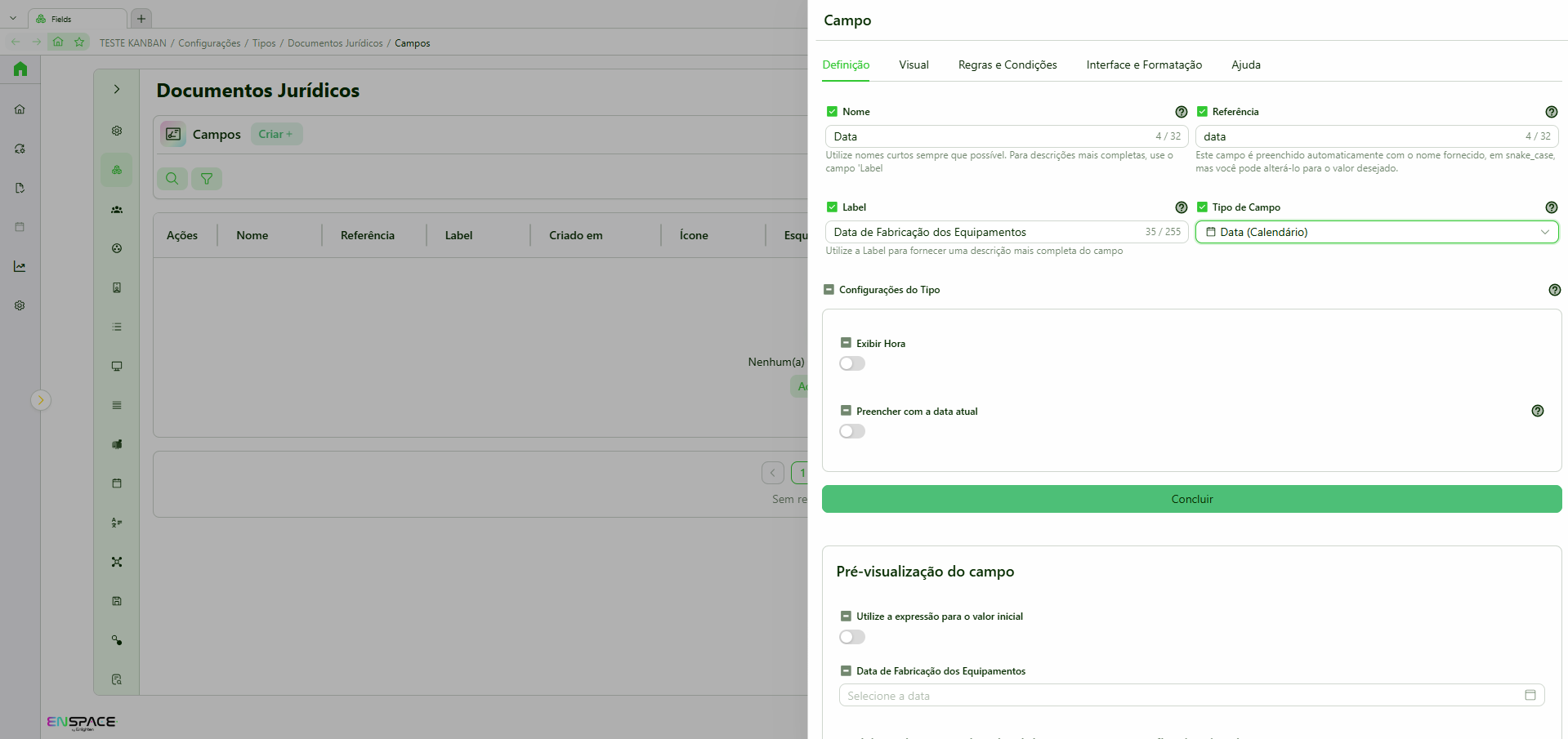Switch to the Visual tab

(914, 65)
